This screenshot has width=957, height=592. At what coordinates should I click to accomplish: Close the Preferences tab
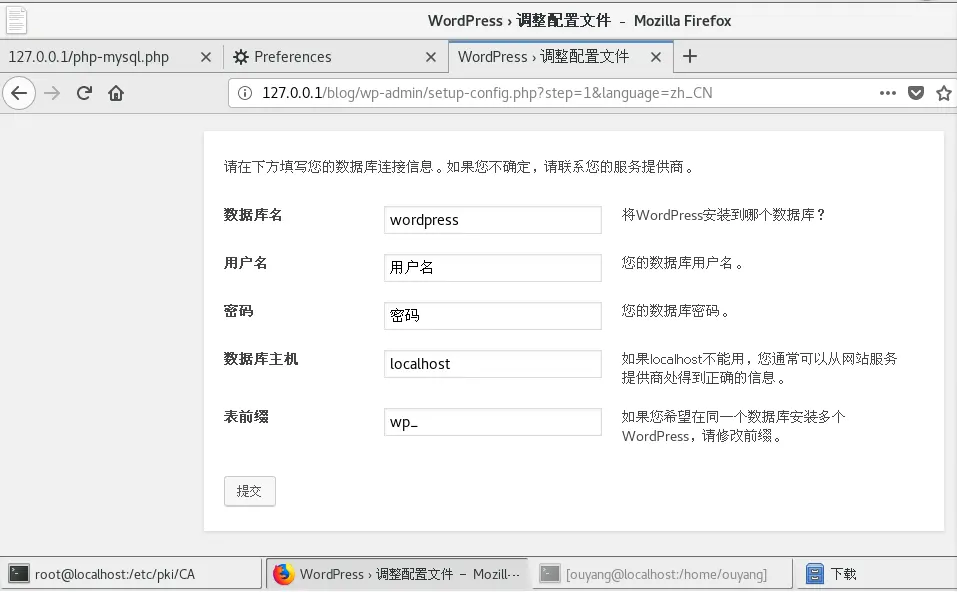point(431,57)
